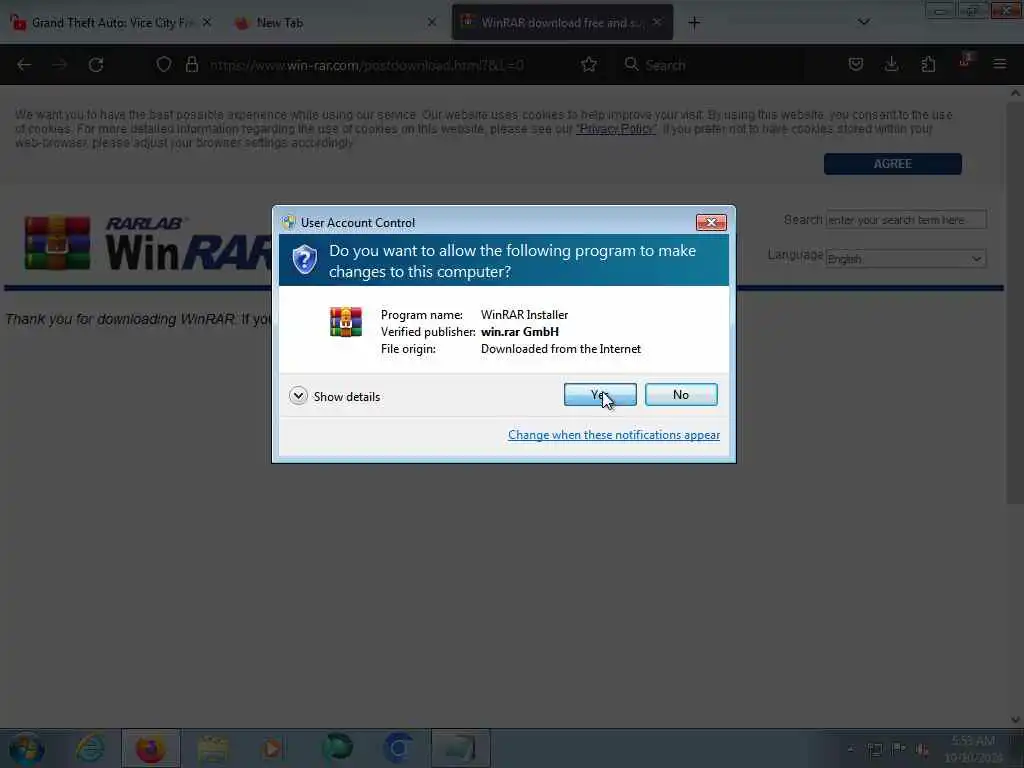This screenshot has height=768, width=1024.
Task: Bookmark this page with star icon
Action: 588,64
